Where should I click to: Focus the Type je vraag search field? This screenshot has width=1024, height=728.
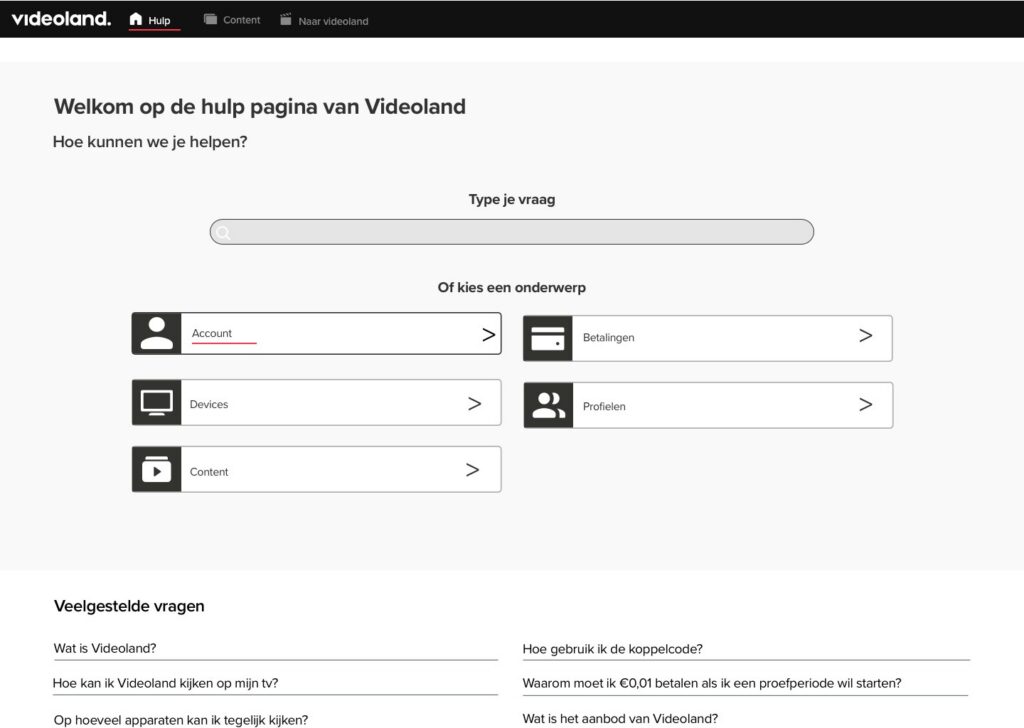pyautogui.click(x=512, y=232)
